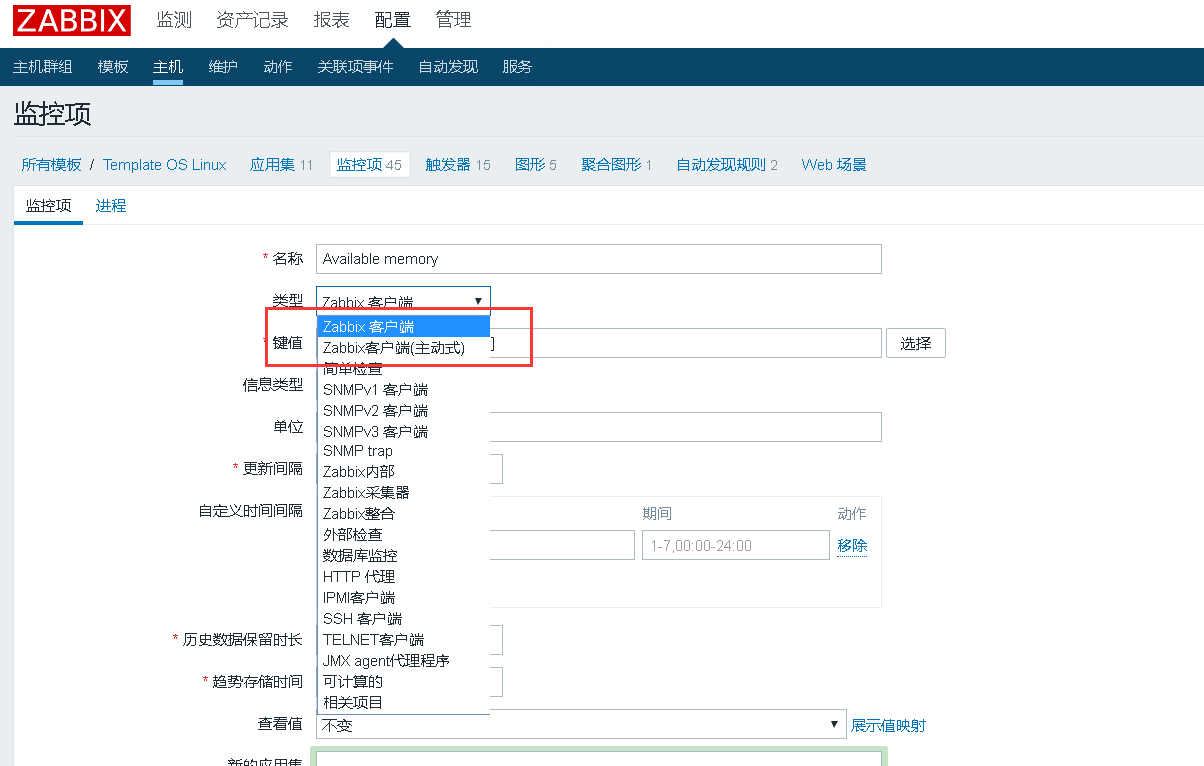Open the 查看值 dropdown showing 不变
Viewport: 1204px width, 766px height.
(581, 725)
